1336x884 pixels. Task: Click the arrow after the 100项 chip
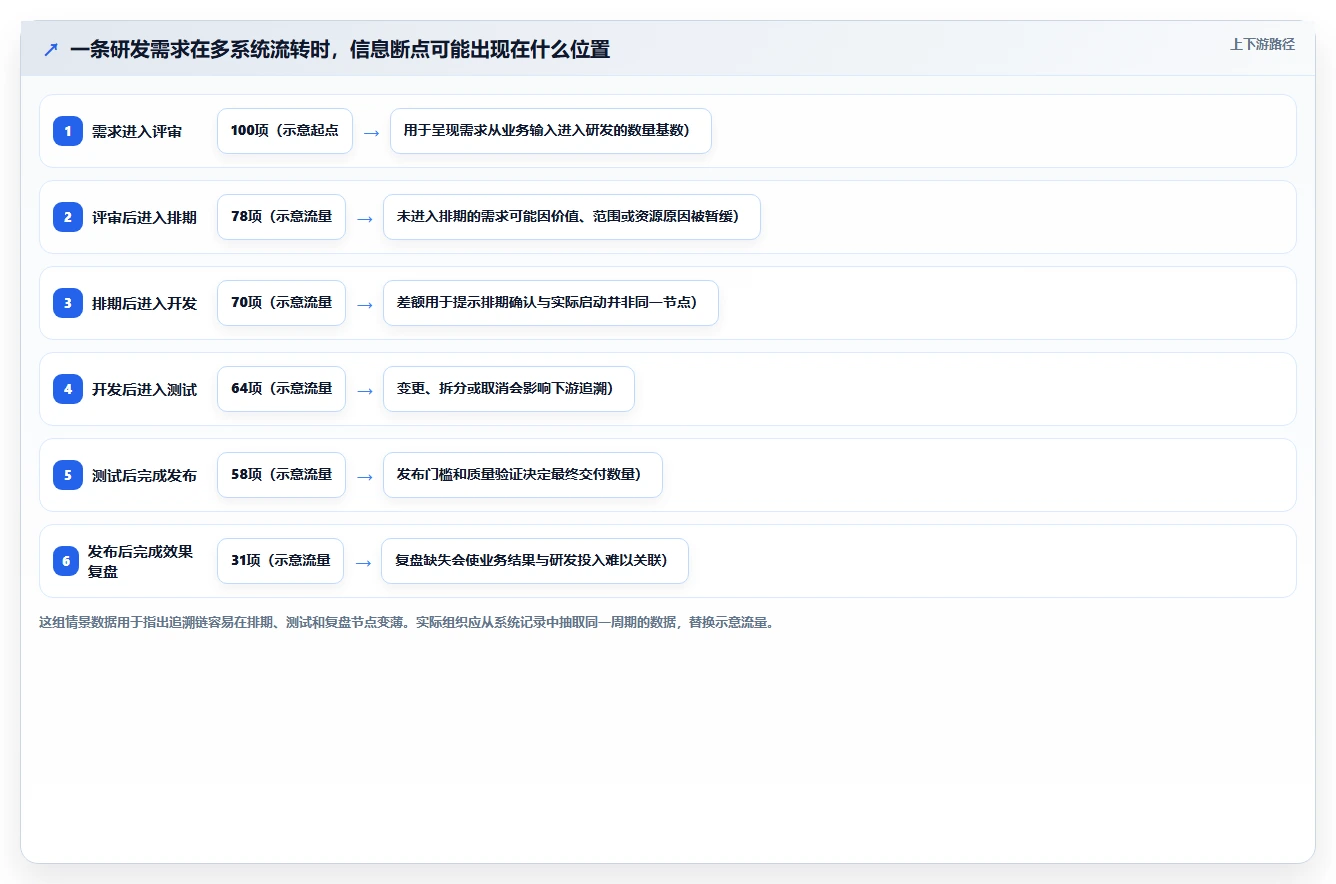tap(371, 132)
